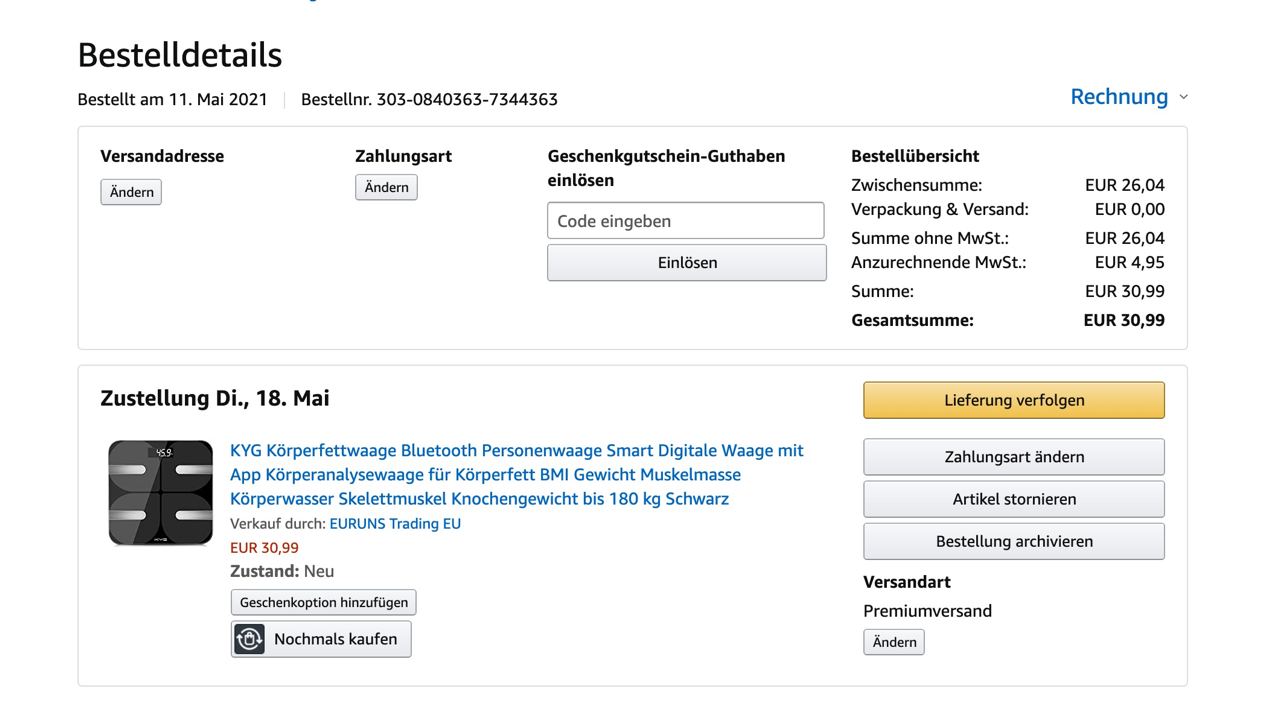Visit seller EURUNS Trading EU
Screen dimensions: 1280x705
395,523
